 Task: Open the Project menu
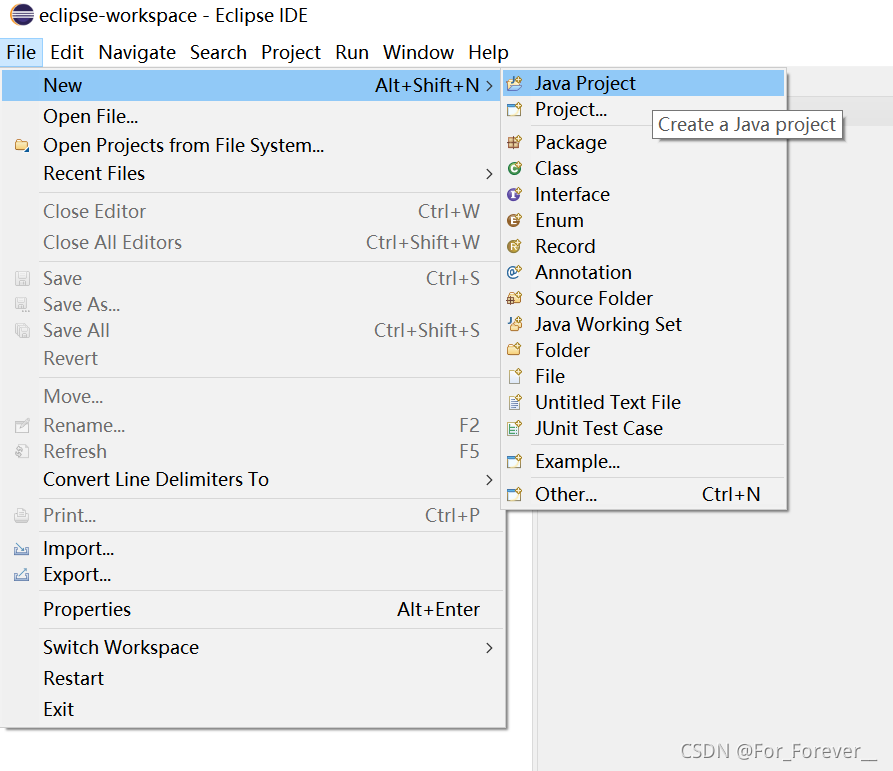(290, 52)
